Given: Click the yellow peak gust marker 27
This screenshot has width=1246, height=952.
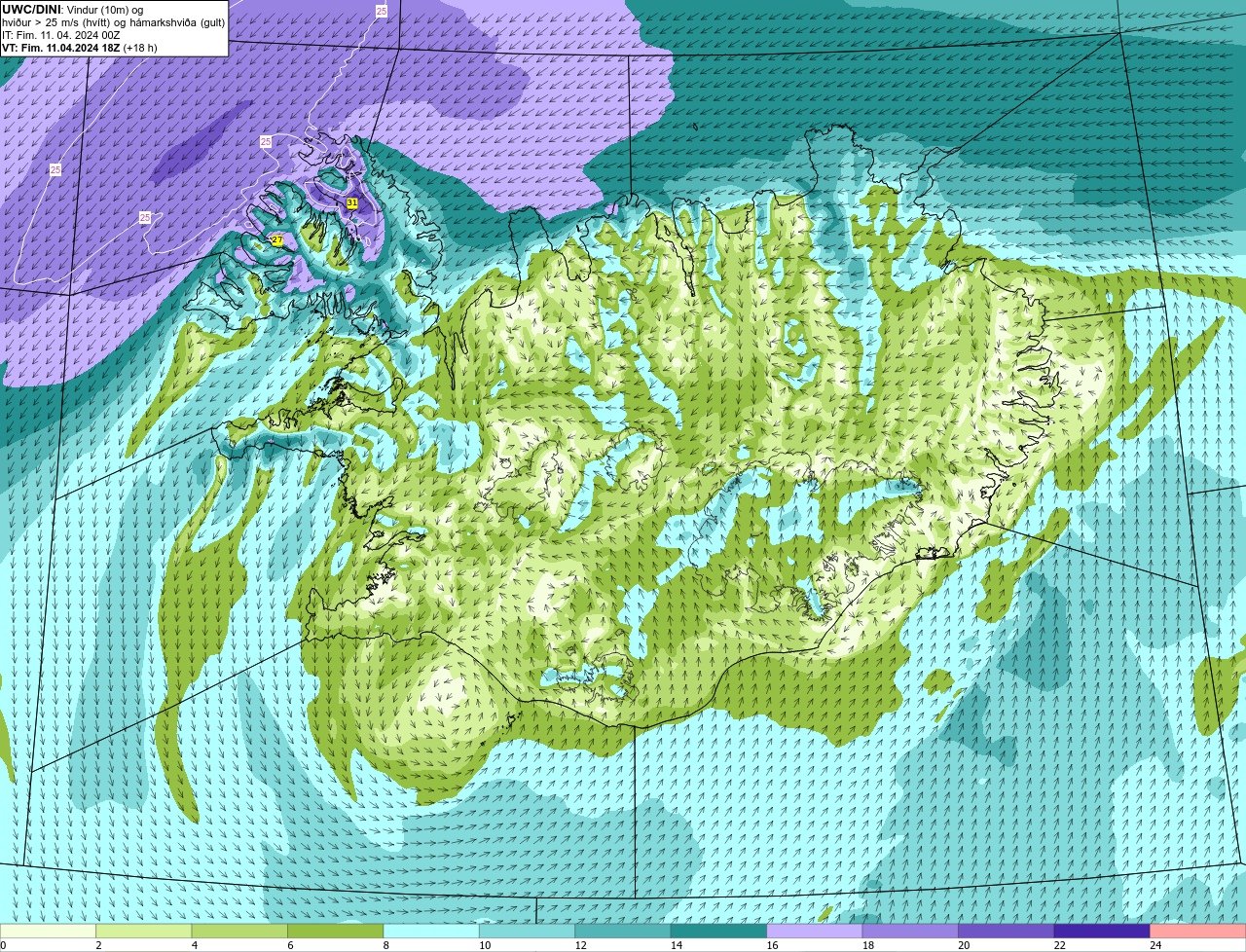Looking at the screenshot, I should click(277, 240).
